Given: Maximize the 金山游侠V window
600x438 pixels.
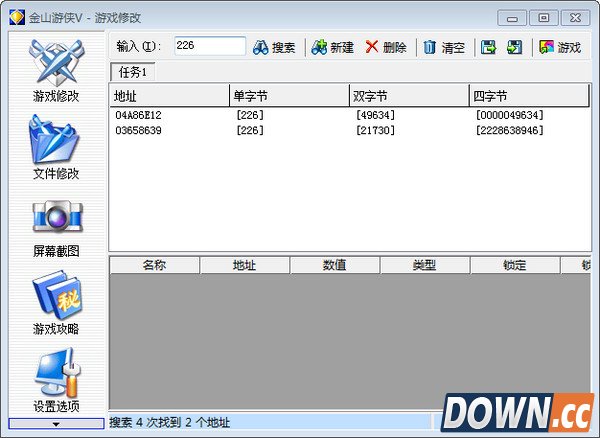Looking at the screenshot, I should [543, 18].
